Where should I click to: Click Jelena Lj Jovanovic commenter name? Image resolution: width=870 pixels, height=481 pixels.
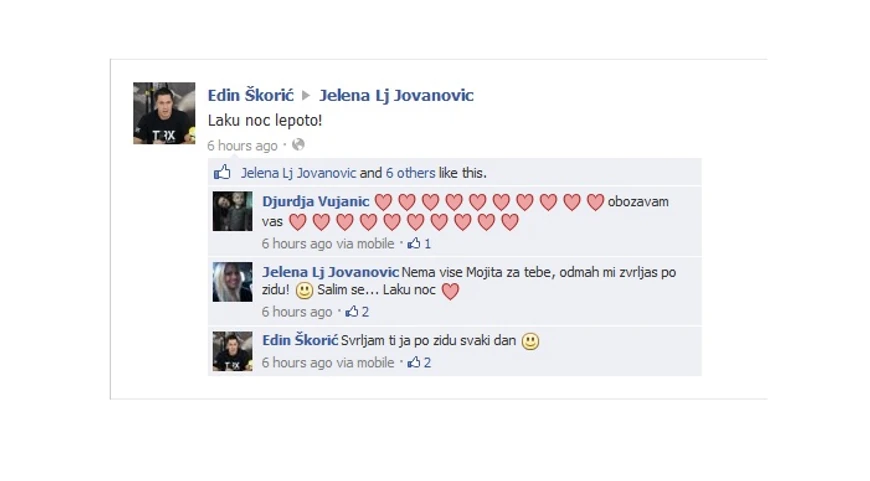[330, 272]
